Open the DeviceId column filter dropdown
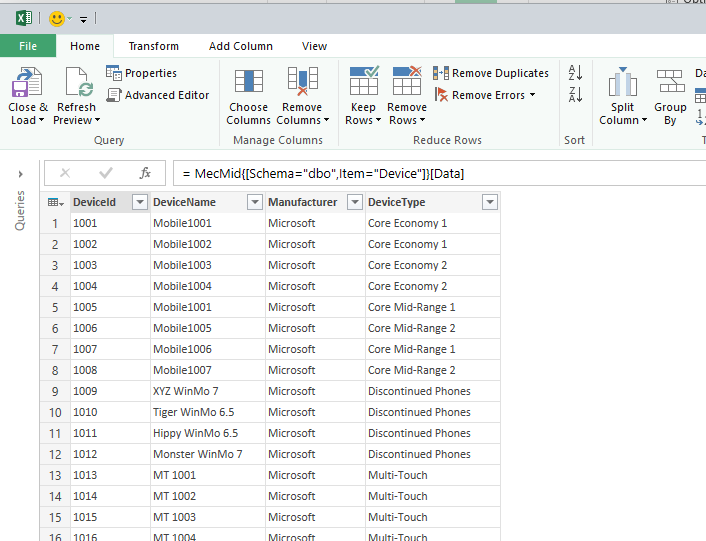This screenshot has width=706, height=541. tap(140, 202)
